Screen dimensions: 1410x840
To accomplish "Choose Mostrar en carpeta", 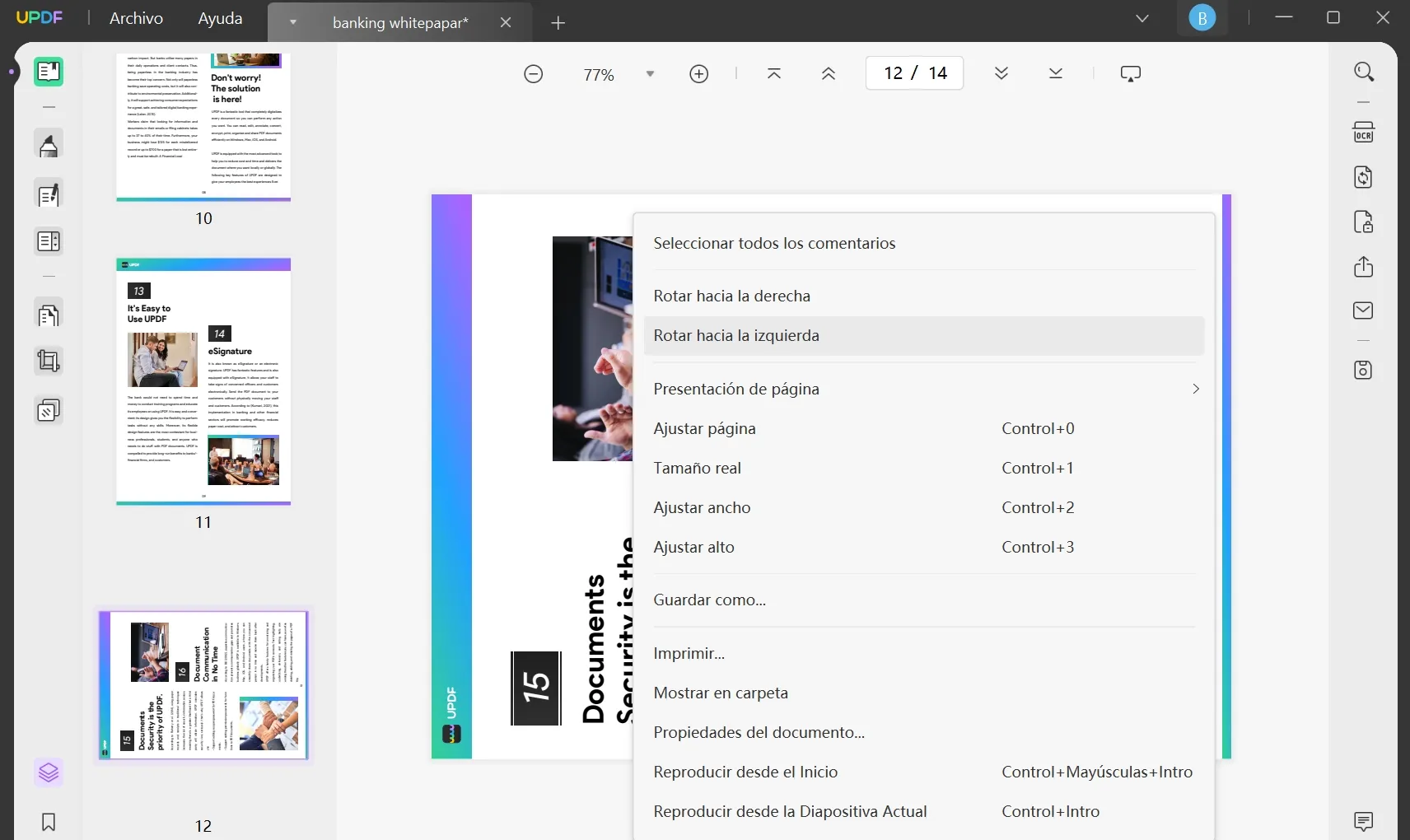I will click(924, 693).
